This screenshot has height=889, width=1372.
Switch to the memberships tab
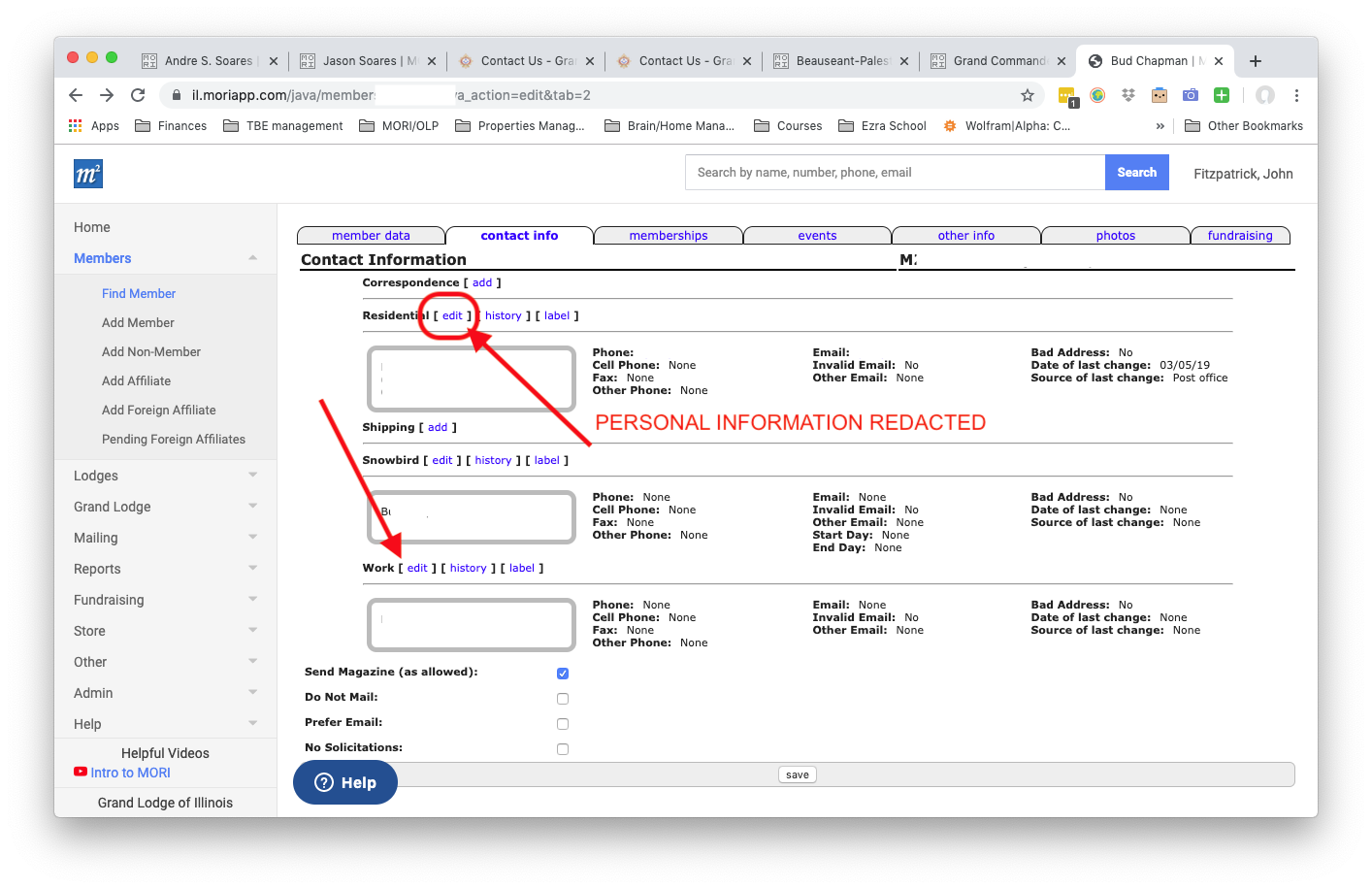pyautogui.click(x=669, y=236)
